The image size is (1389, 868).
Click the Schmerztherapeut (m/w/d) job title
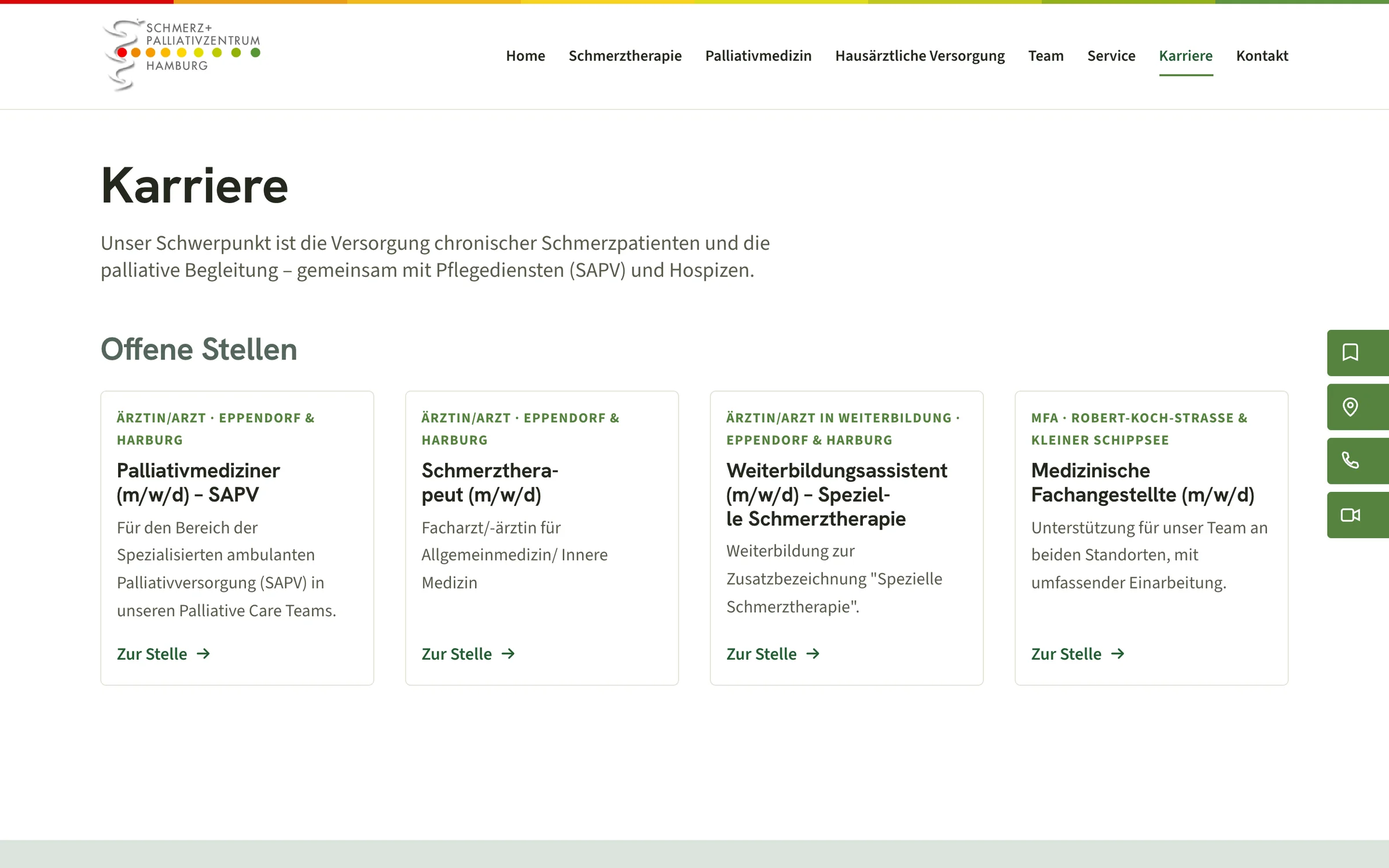click(x=490, y=483)
